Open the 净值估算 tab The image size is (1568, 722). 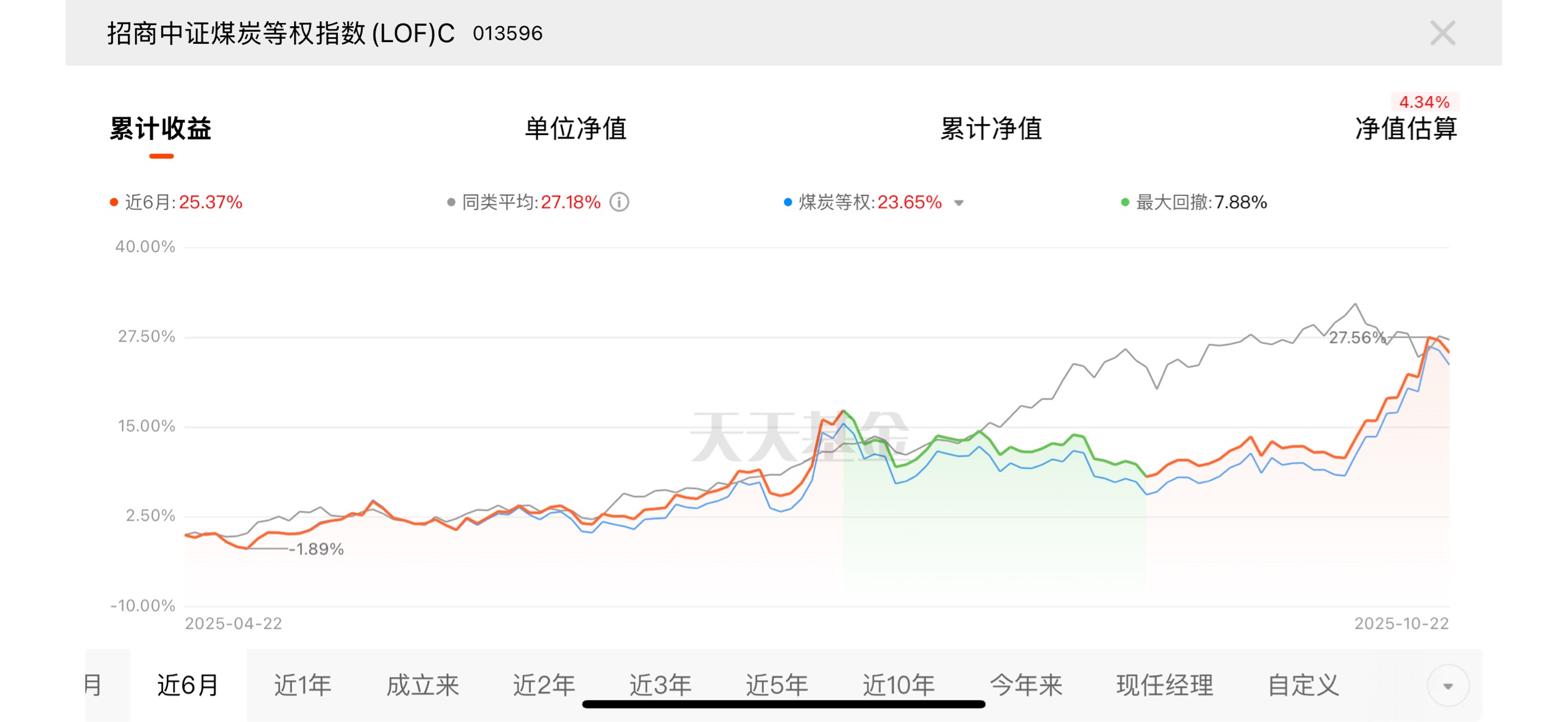pyautogui.click(x=1405, y=128)
